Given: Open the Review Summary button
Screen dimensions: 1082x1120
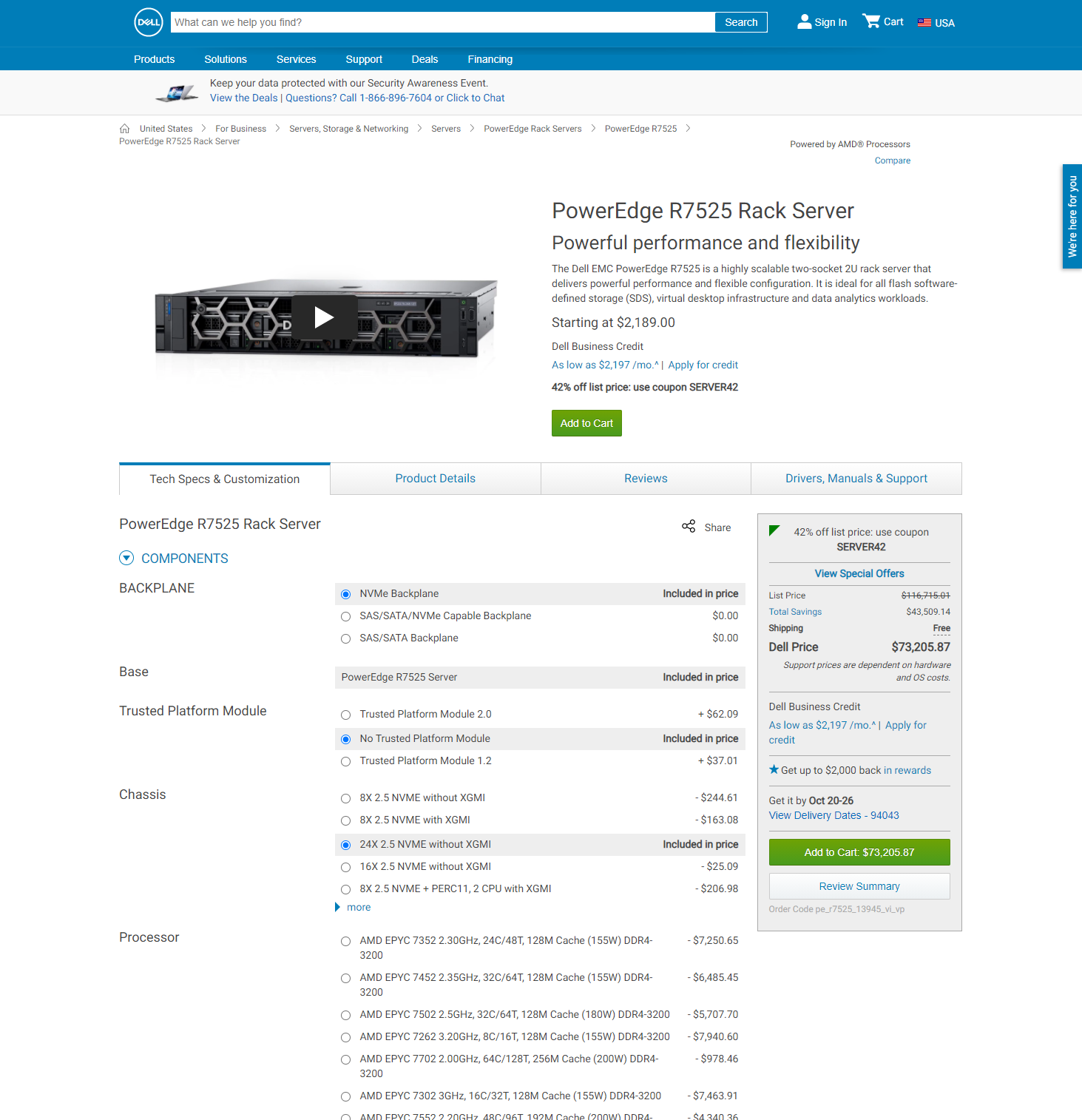Looking at the screenshot, I should coord(859,886).
